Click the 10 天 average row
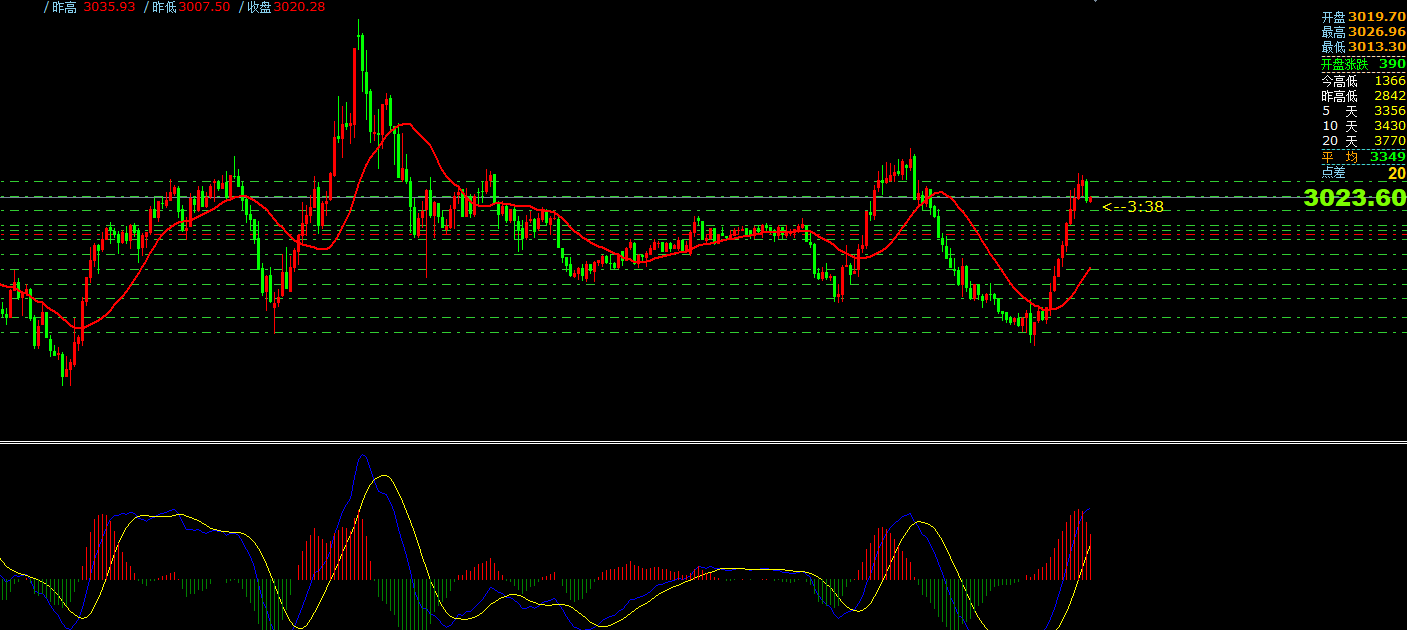 click(1363, 126)
